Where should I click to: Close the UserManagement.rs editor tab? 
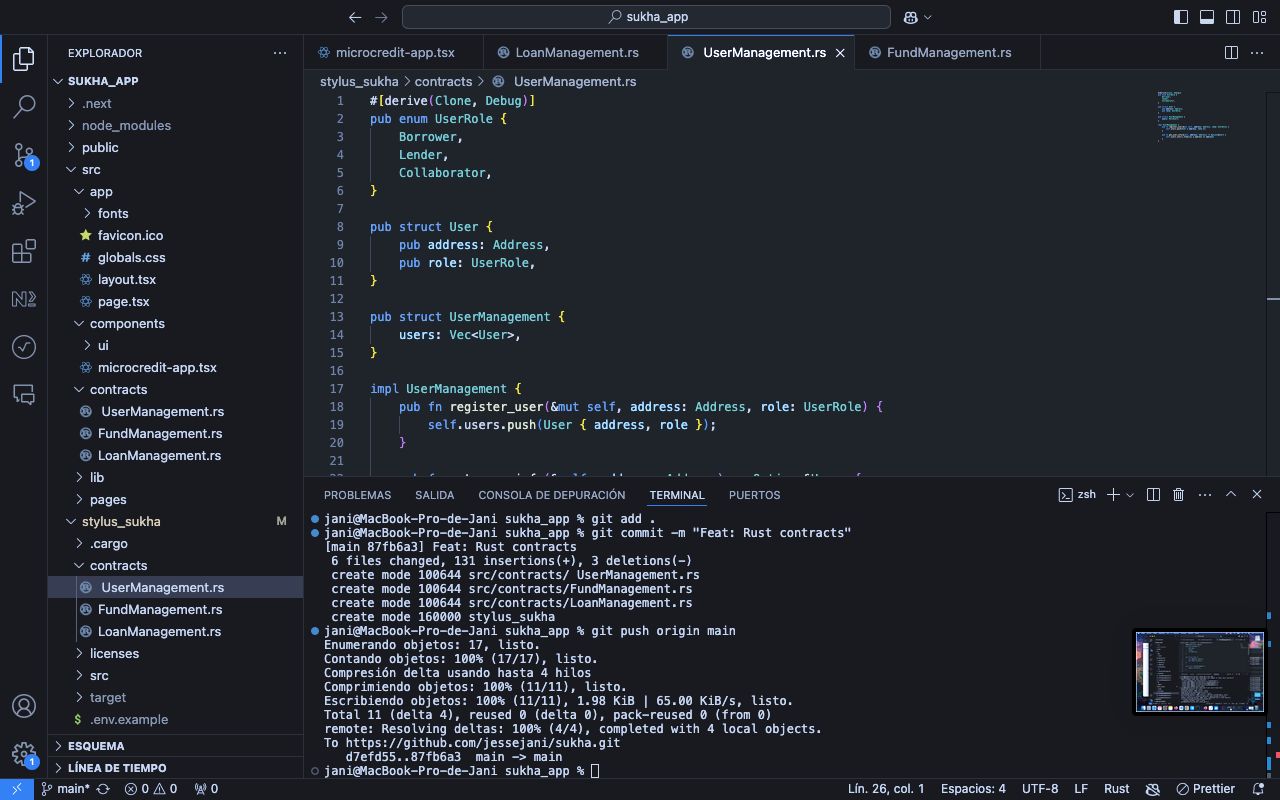point(840,53)
